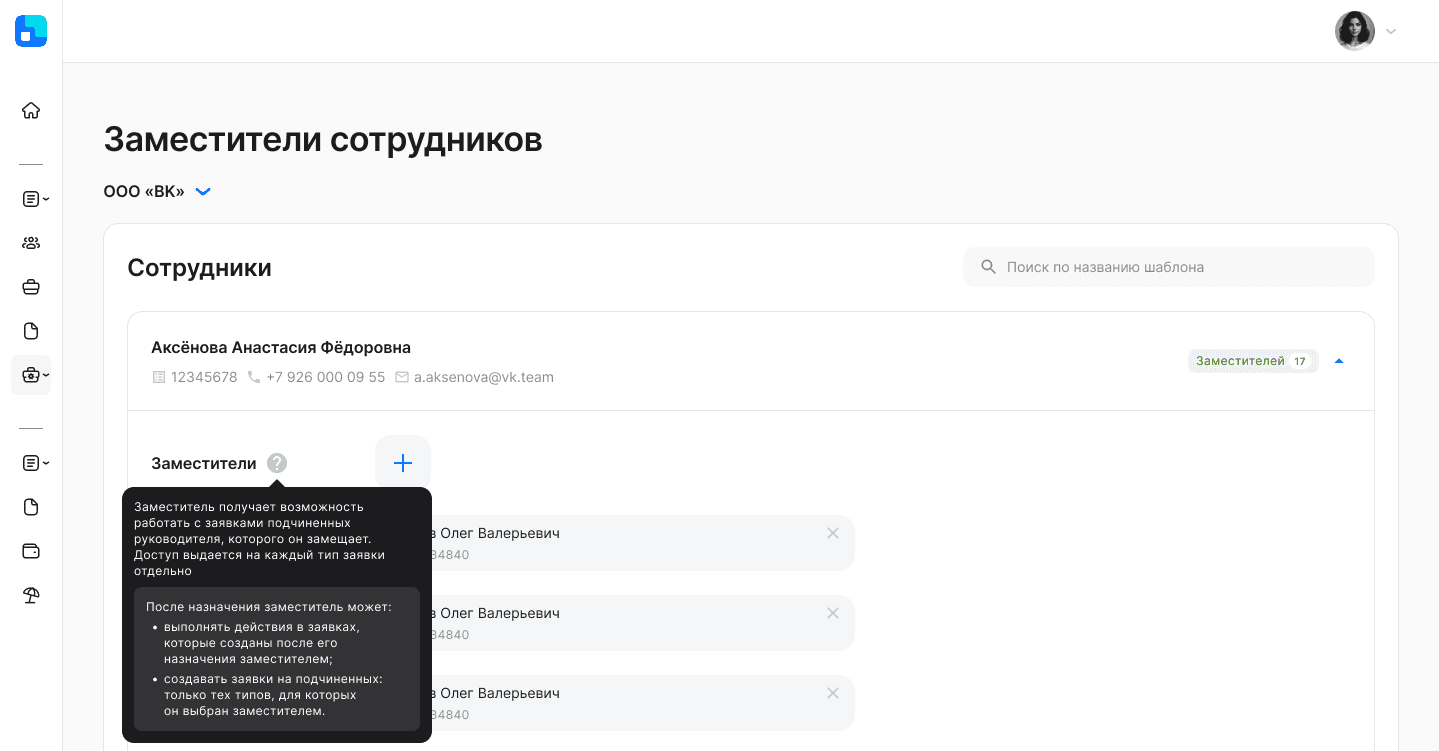The image size is (1439, 751).
Task: Click the envelope icon before the email
Action: [x=402, y=377]
